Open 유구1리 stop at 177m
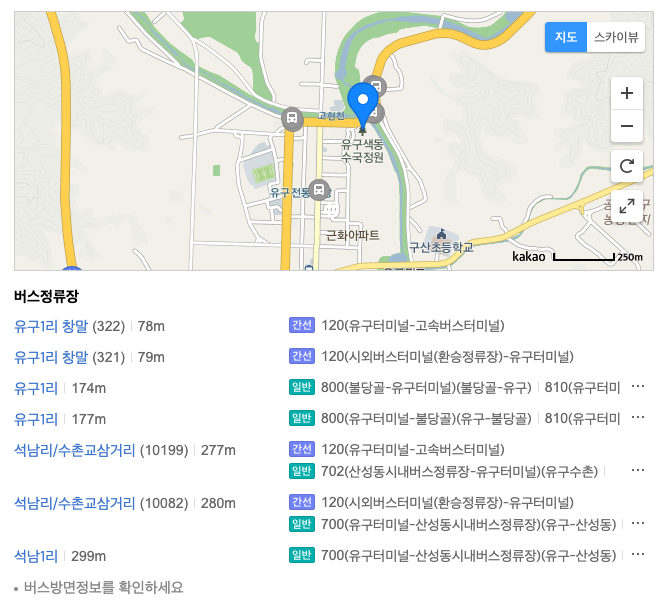The height and width of the screenshot is (604, 665). tap(36, 419)
